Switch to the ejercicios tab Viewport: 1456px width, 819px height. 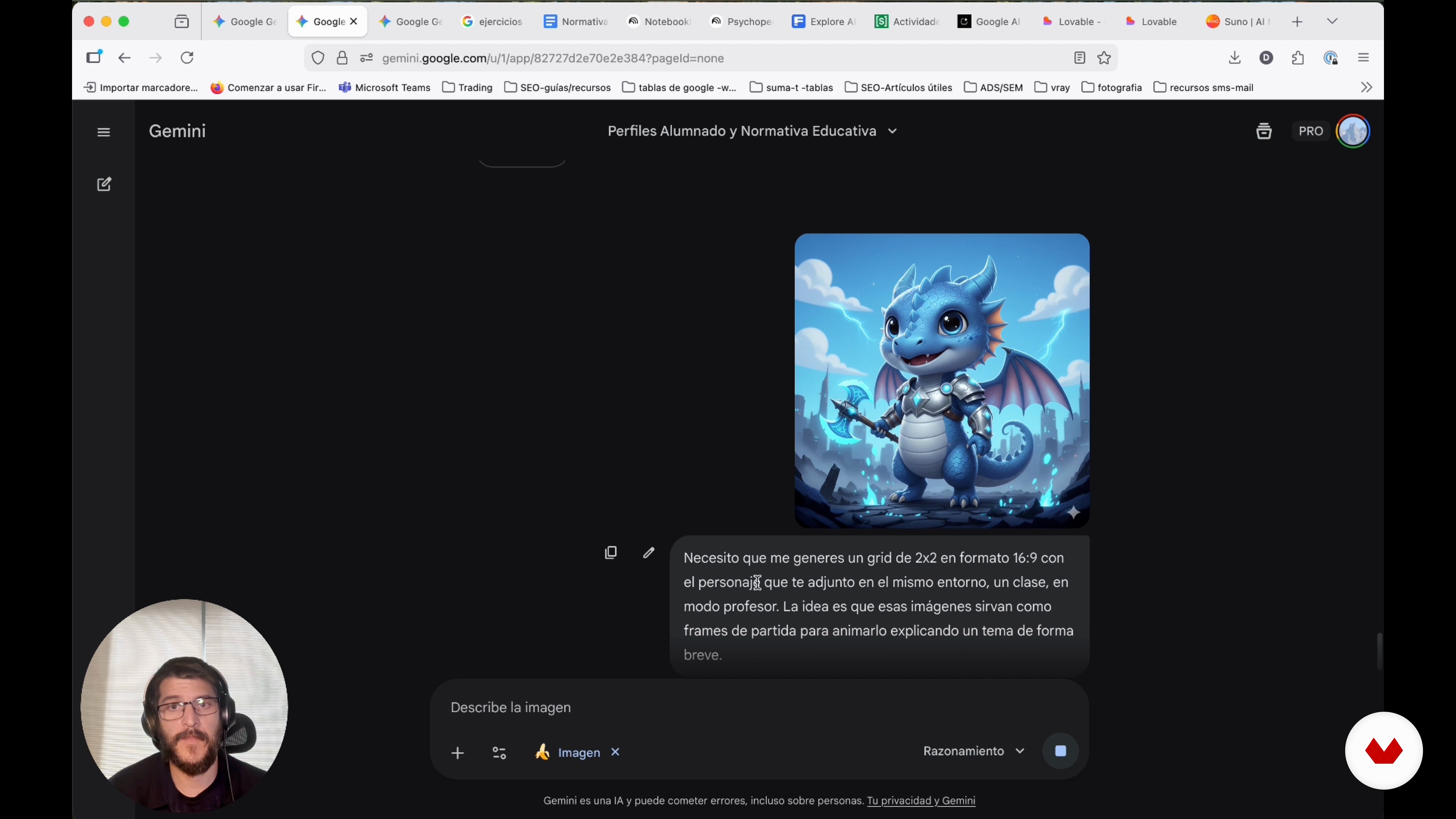point(493,22)
